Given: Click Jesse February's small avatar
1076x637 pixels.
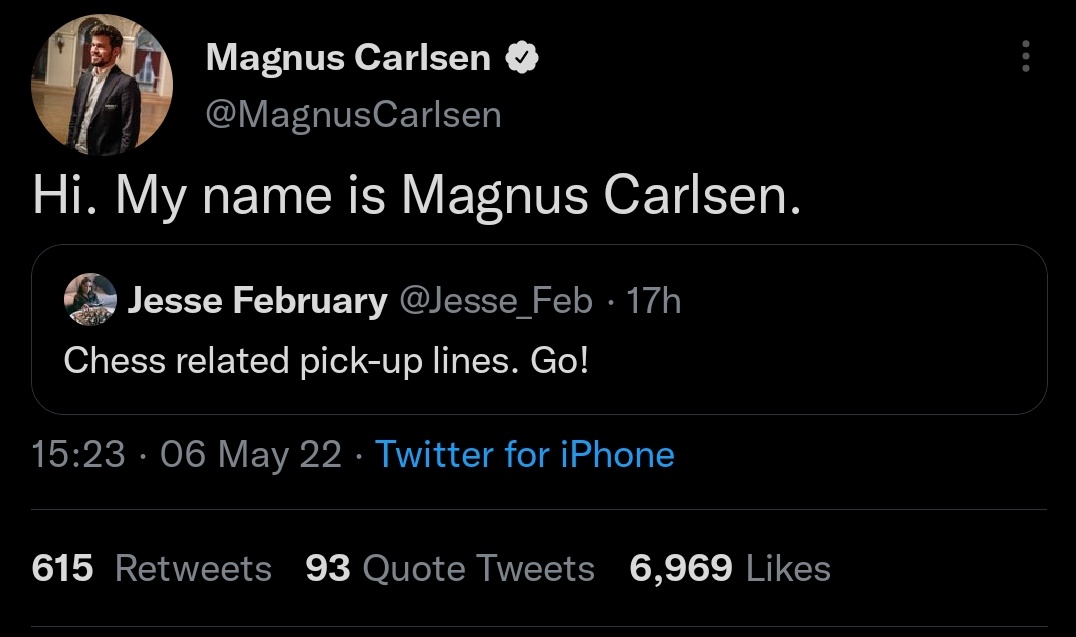Looking at the screenshot, I should [x=90, y=300].
